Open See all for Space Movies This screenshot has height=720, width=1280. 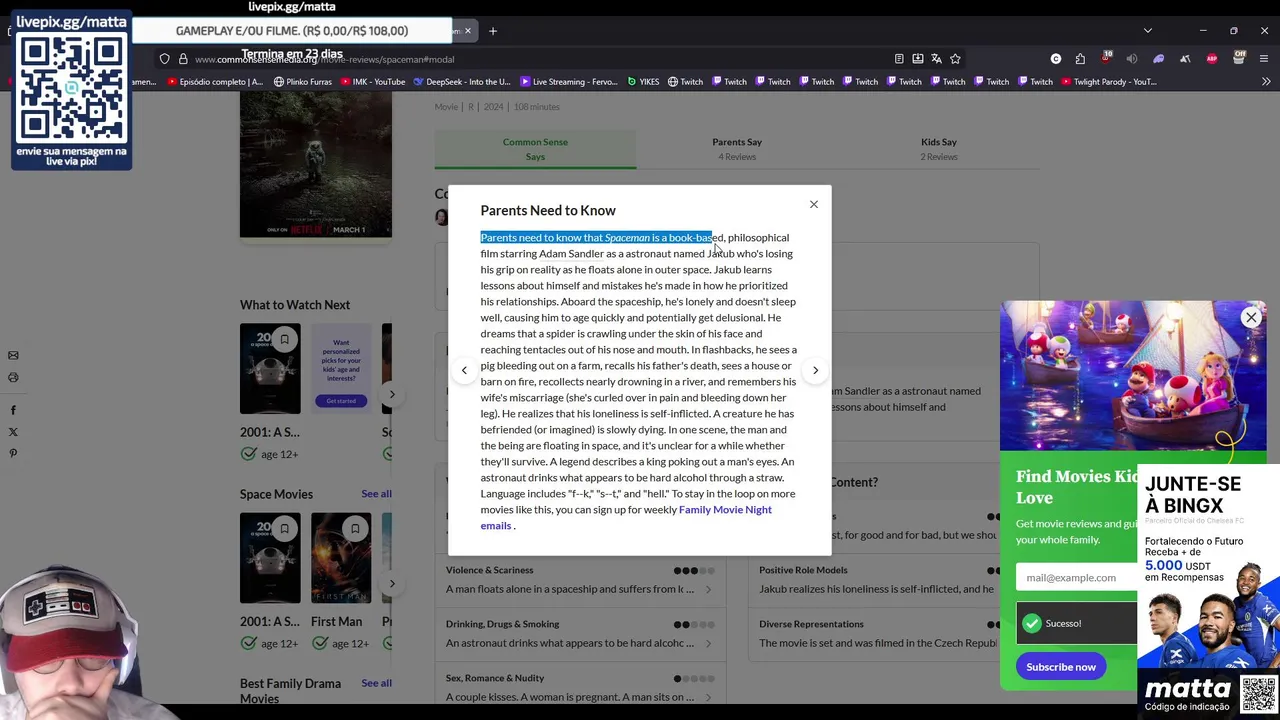pyautogui.click(x=376, y=494)
